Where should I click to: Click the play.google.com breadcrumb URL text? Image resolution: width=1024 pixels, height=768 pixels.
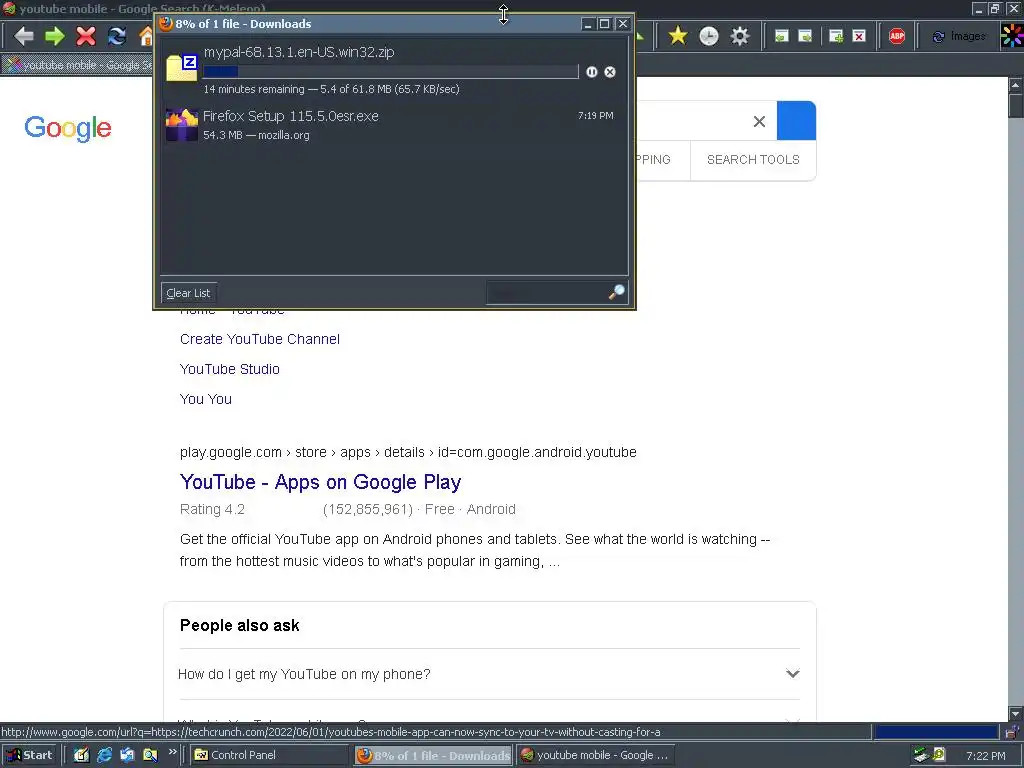[408, 453]
